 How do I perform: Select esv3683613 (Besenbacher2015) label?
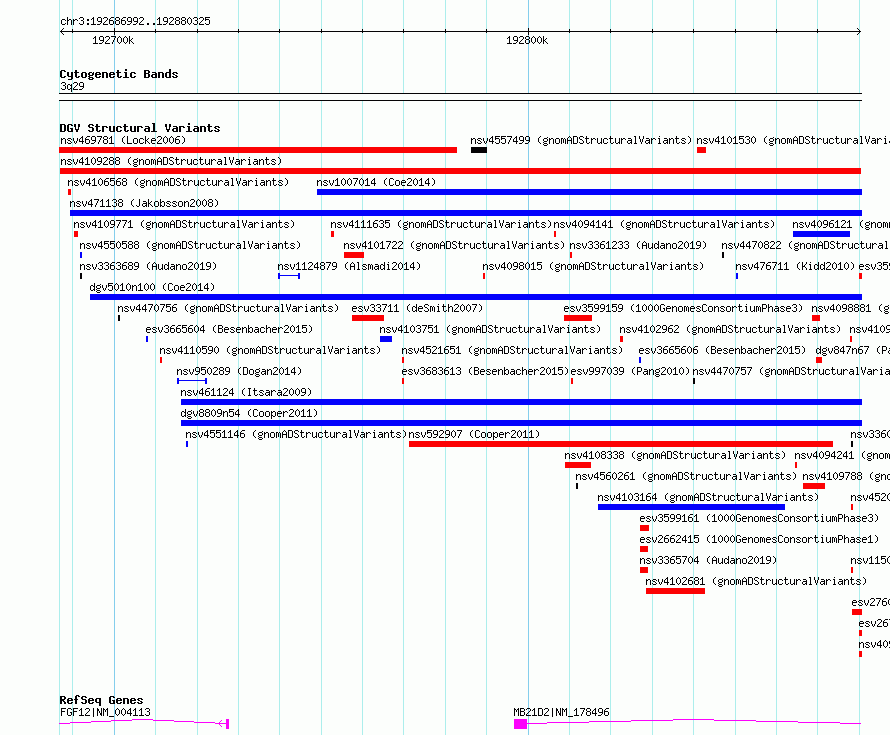click(485, 371)
